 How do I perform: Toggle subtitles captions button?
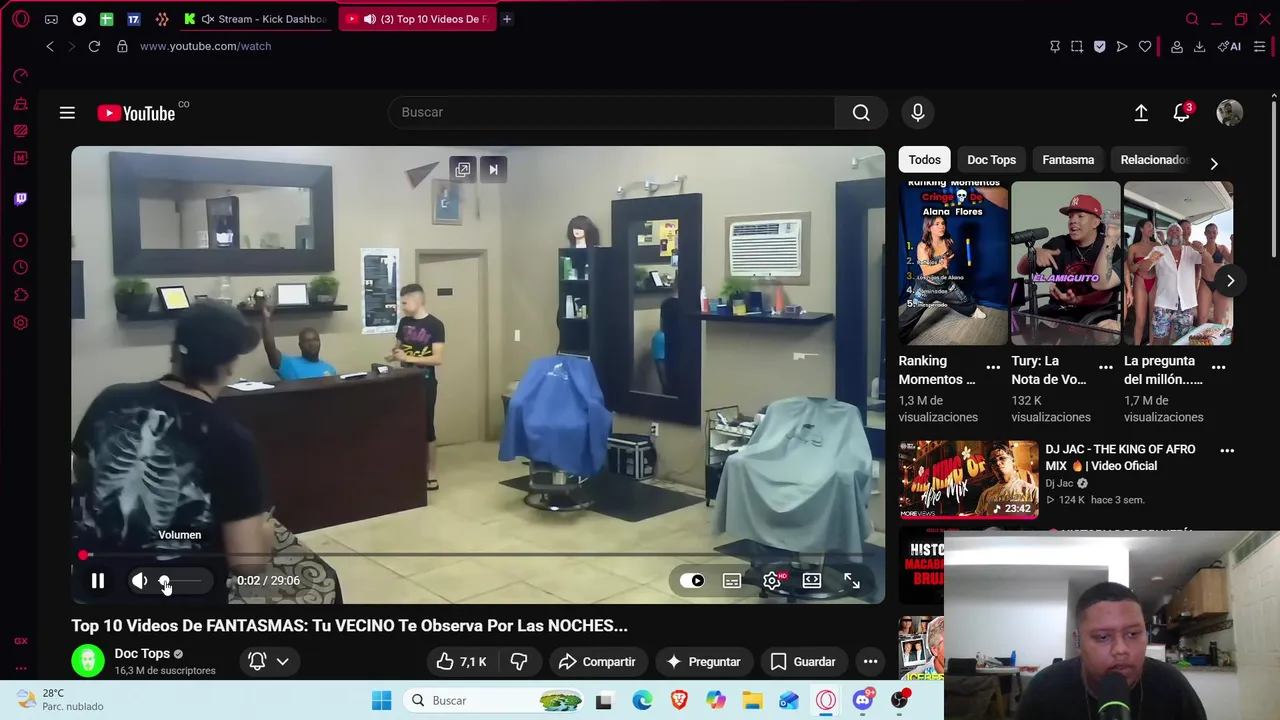coord(732,580)
